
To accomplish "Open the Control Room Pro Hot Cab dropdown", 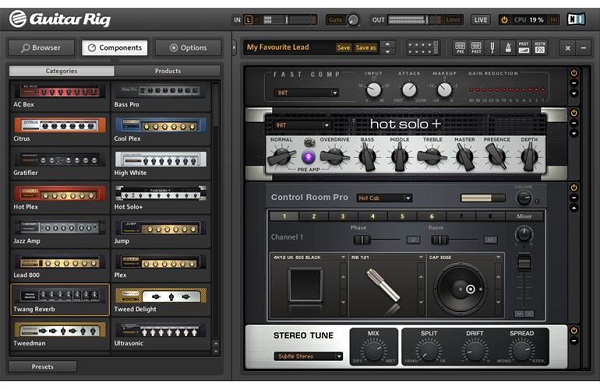I will (x=384, y=198).
